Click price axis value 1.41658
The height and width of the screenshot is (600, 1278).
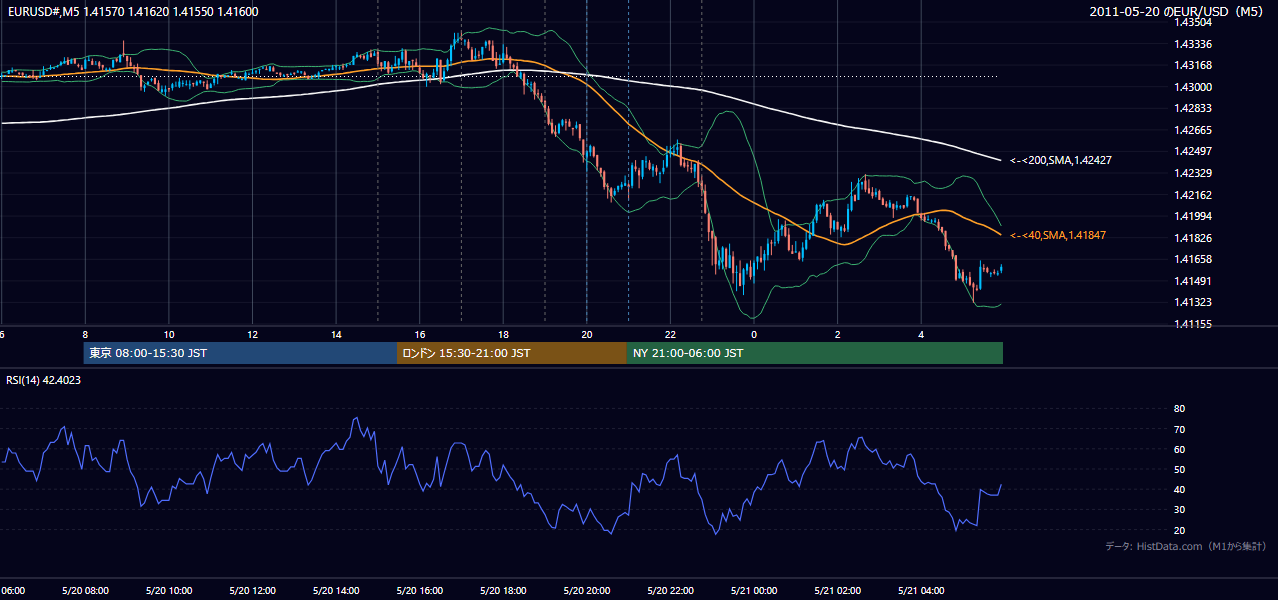[1192, 259]
